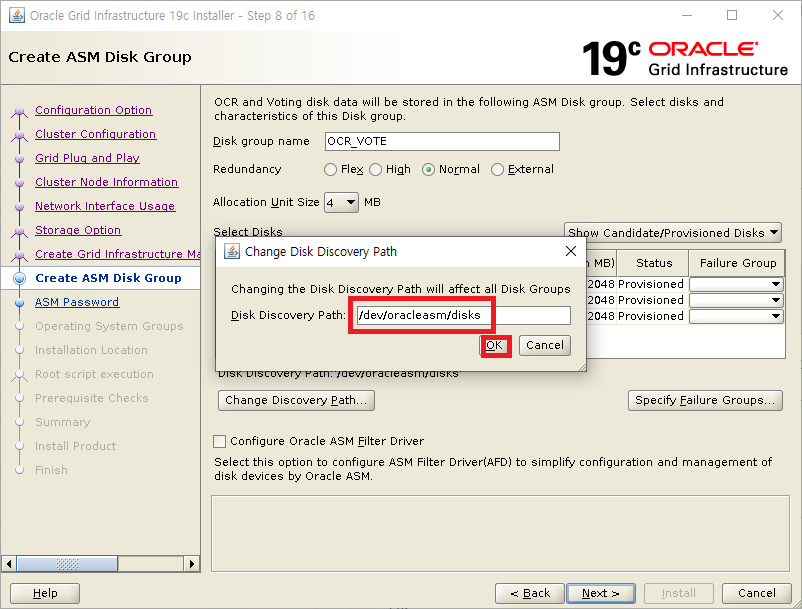Click the Status column header
Image resolution: width=802 pixels, height=609 pixels.
click(x=653, y=263)
